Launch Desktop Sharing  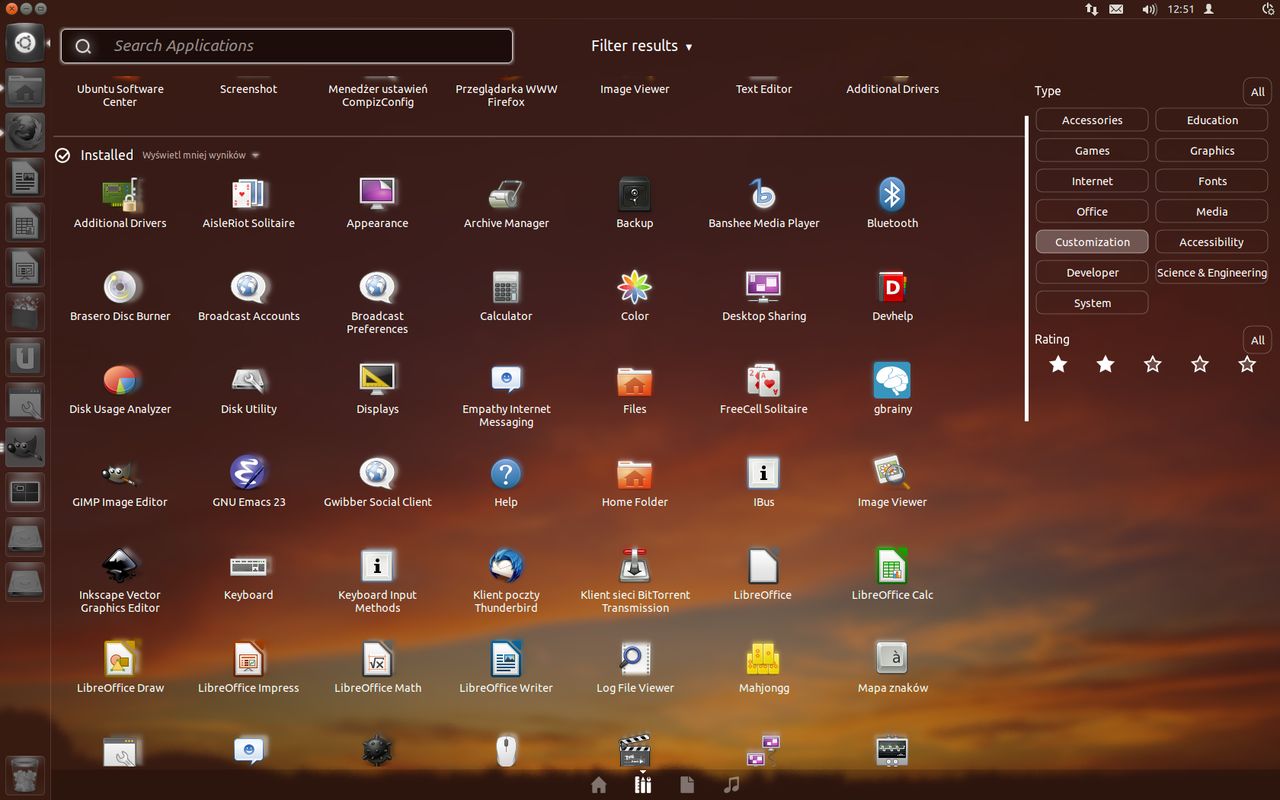pyautogui.click(x=764, y=296)
